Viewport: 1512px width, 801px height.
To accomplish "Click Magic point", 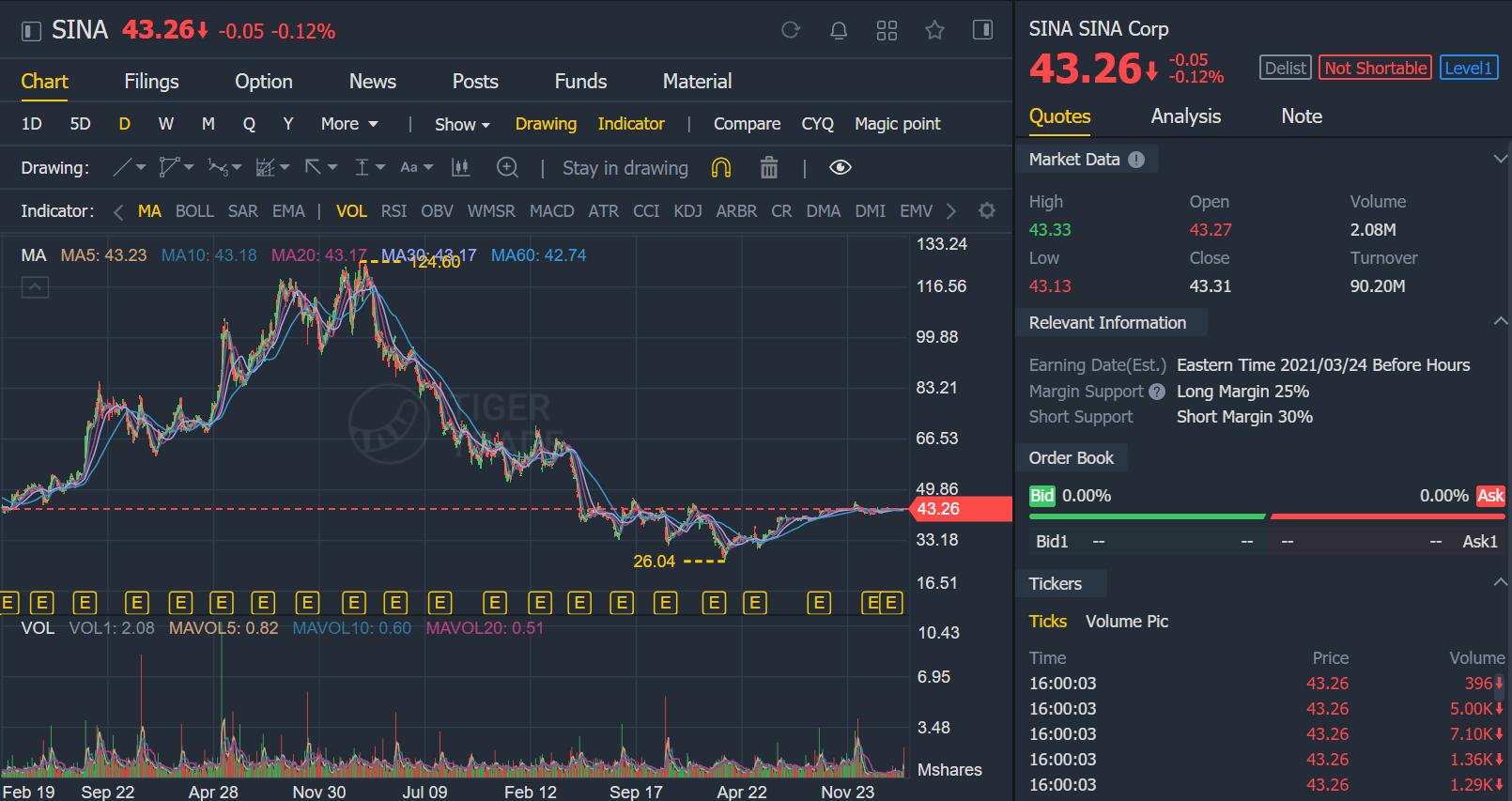I will point(897,124).
